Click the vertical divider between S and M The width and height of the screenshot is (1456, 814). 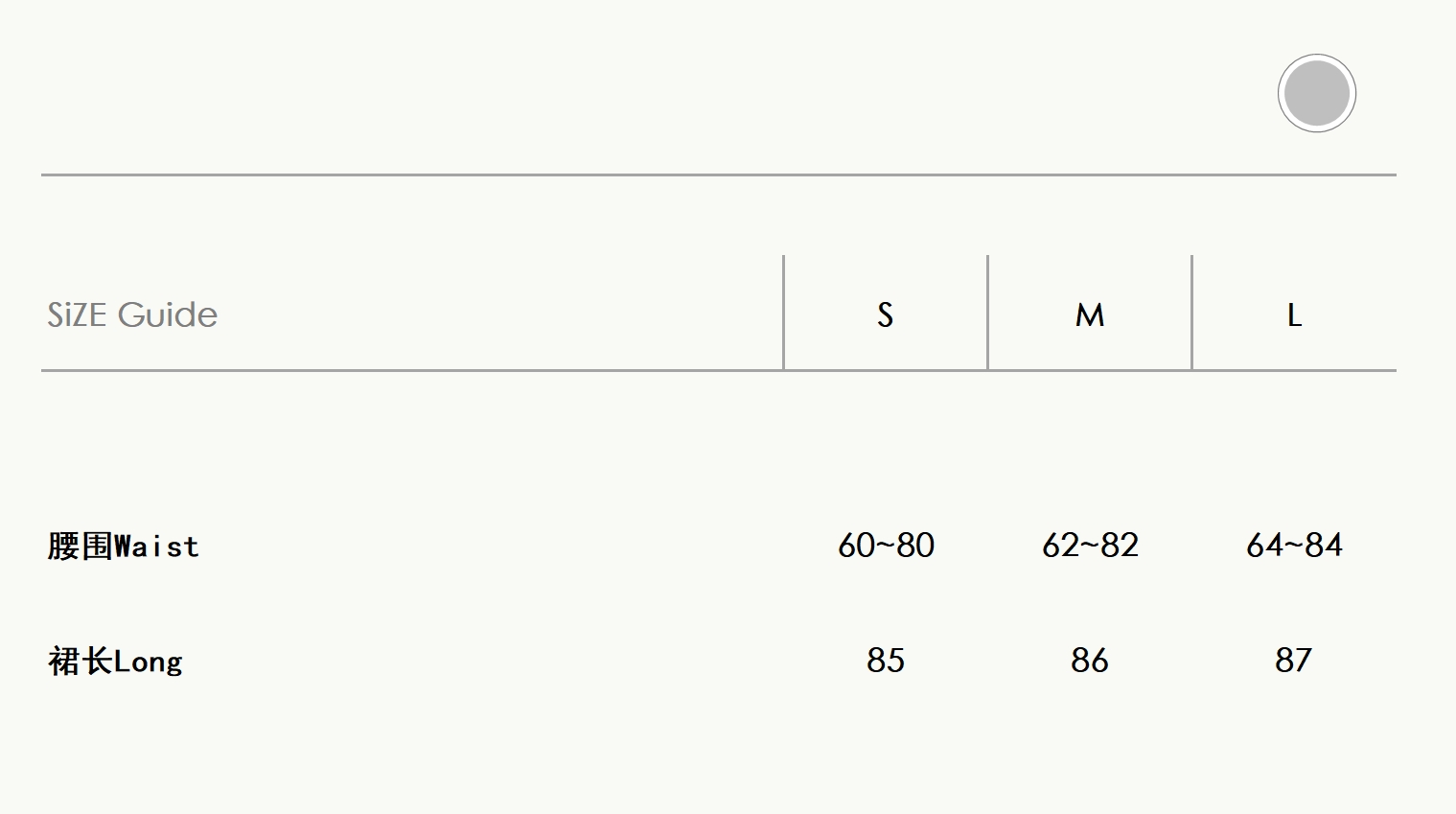(987, 312)
